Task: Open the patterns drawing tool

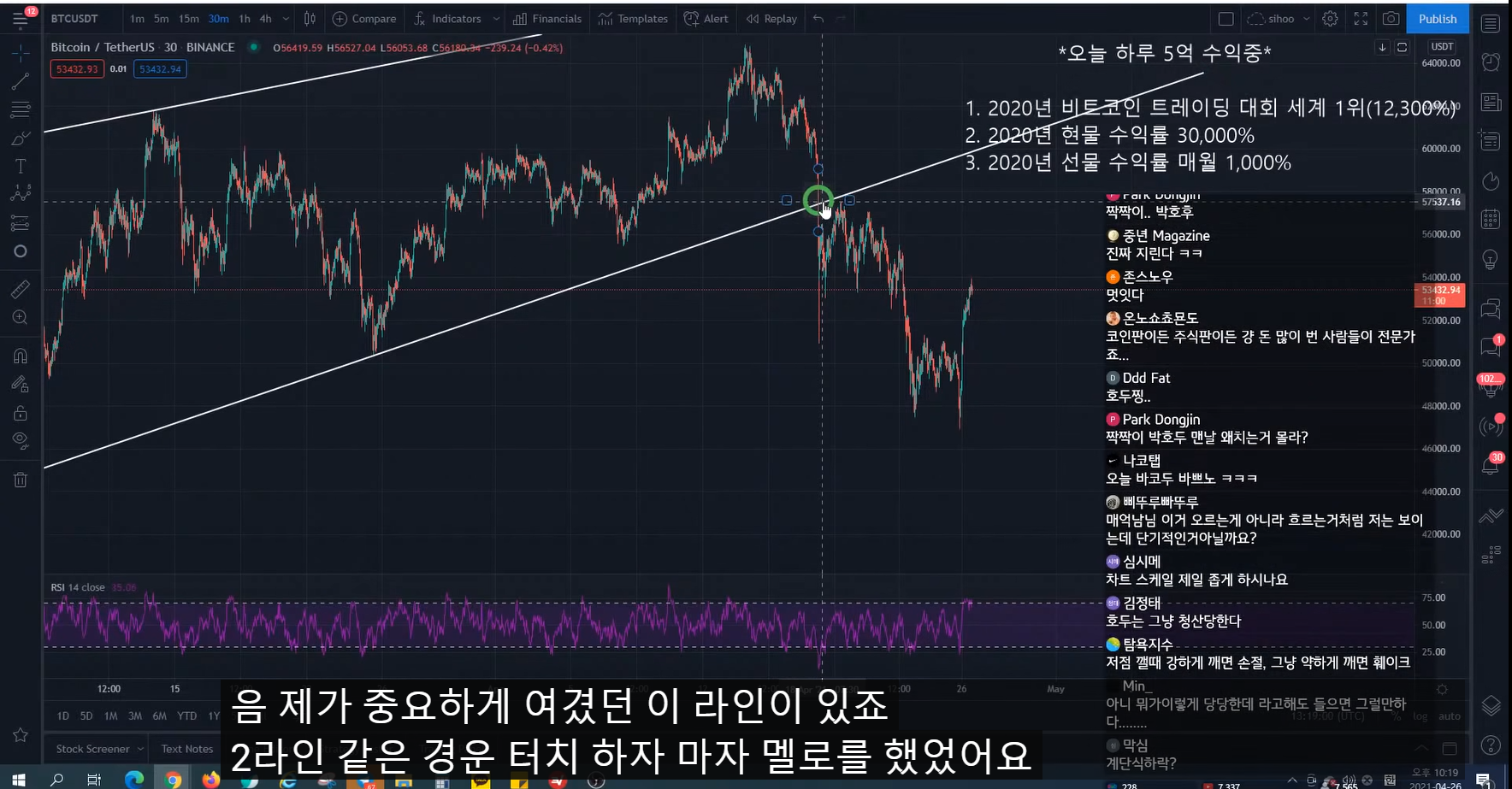Action: (21, 195)
